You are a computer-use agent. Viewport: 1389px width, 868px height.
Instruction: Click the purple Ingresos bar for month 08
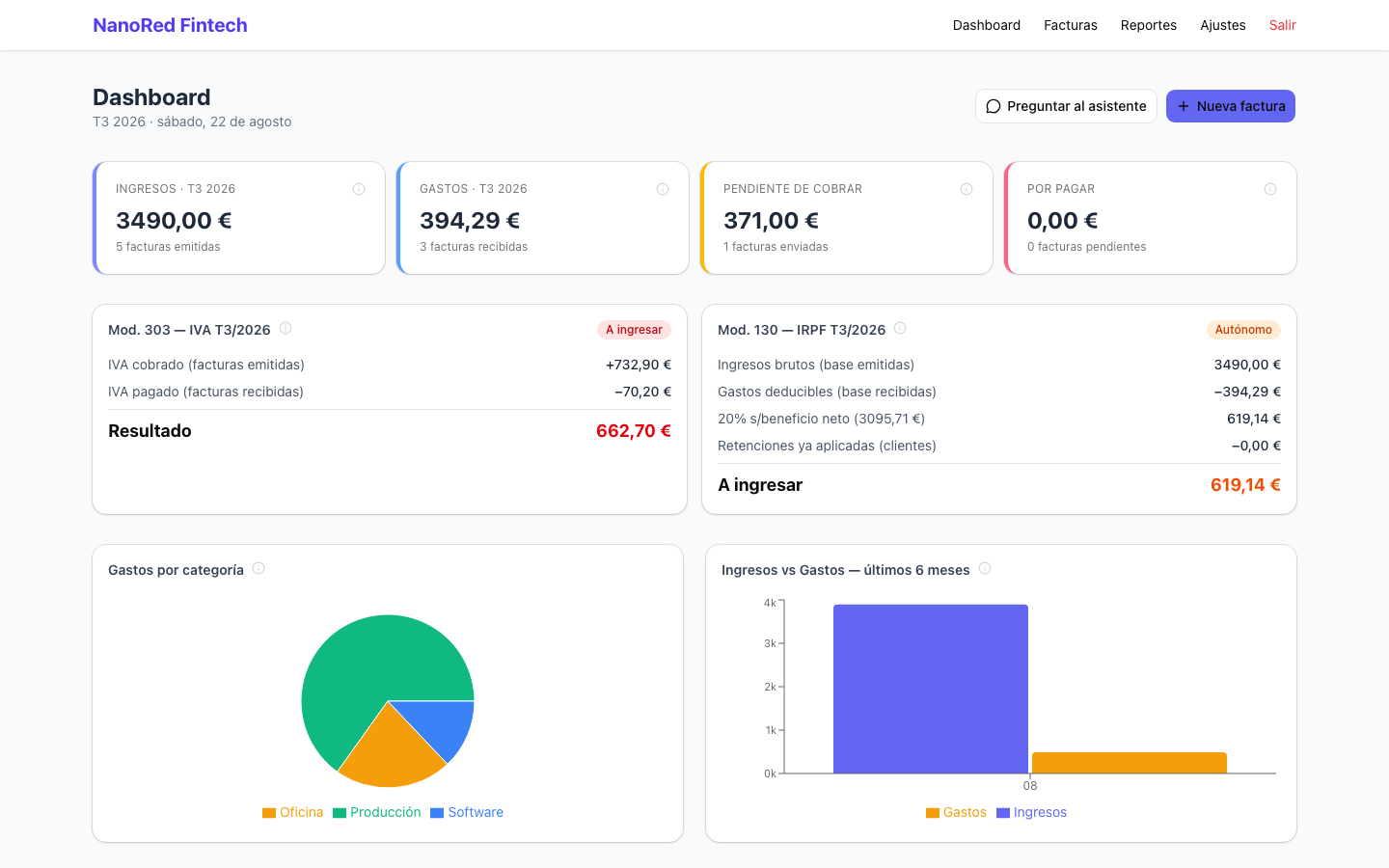point(931,689)
